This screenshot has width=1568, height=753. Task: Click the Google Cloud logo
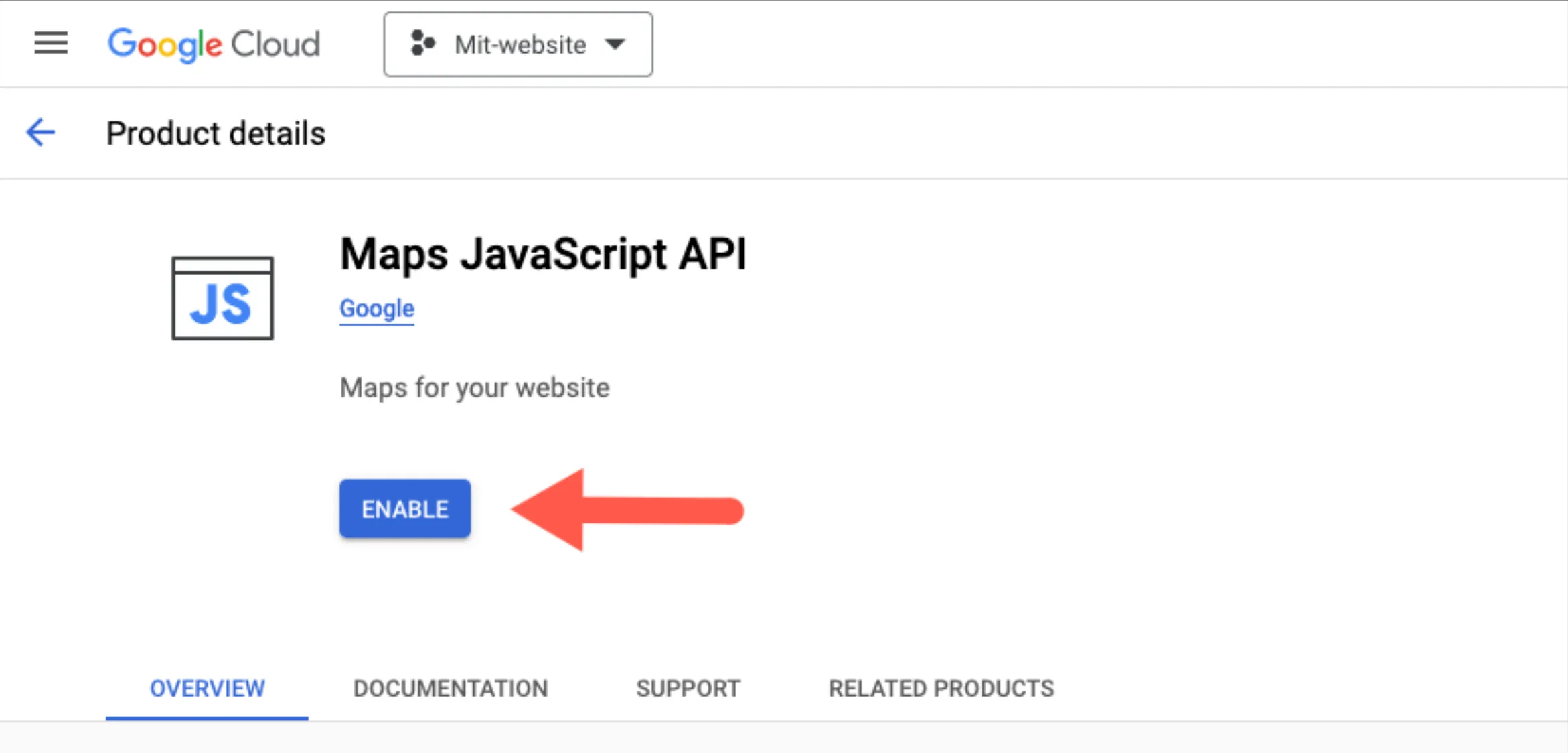[214, 44]
